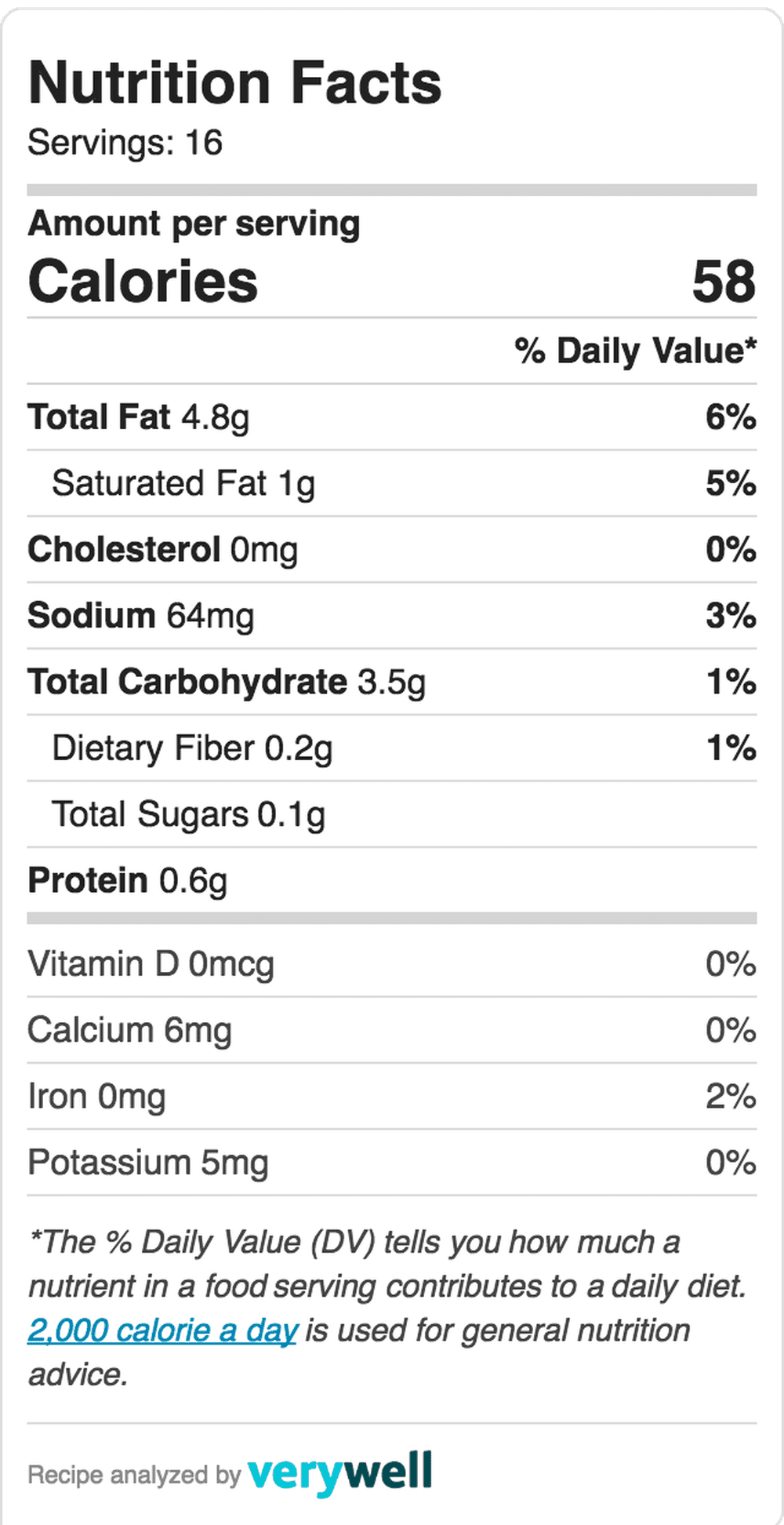The image size is (784, 1525).
Task: Click the verywell logo
Action: pos(340,1472)
